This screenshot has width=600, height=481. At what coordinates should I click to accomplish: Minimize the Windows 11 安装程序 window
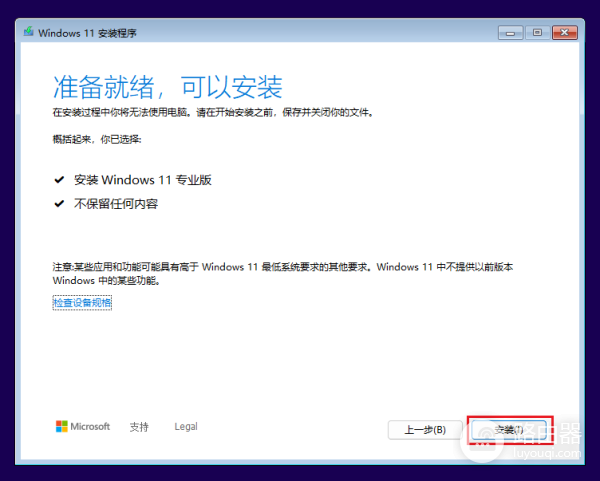(510, 33)
